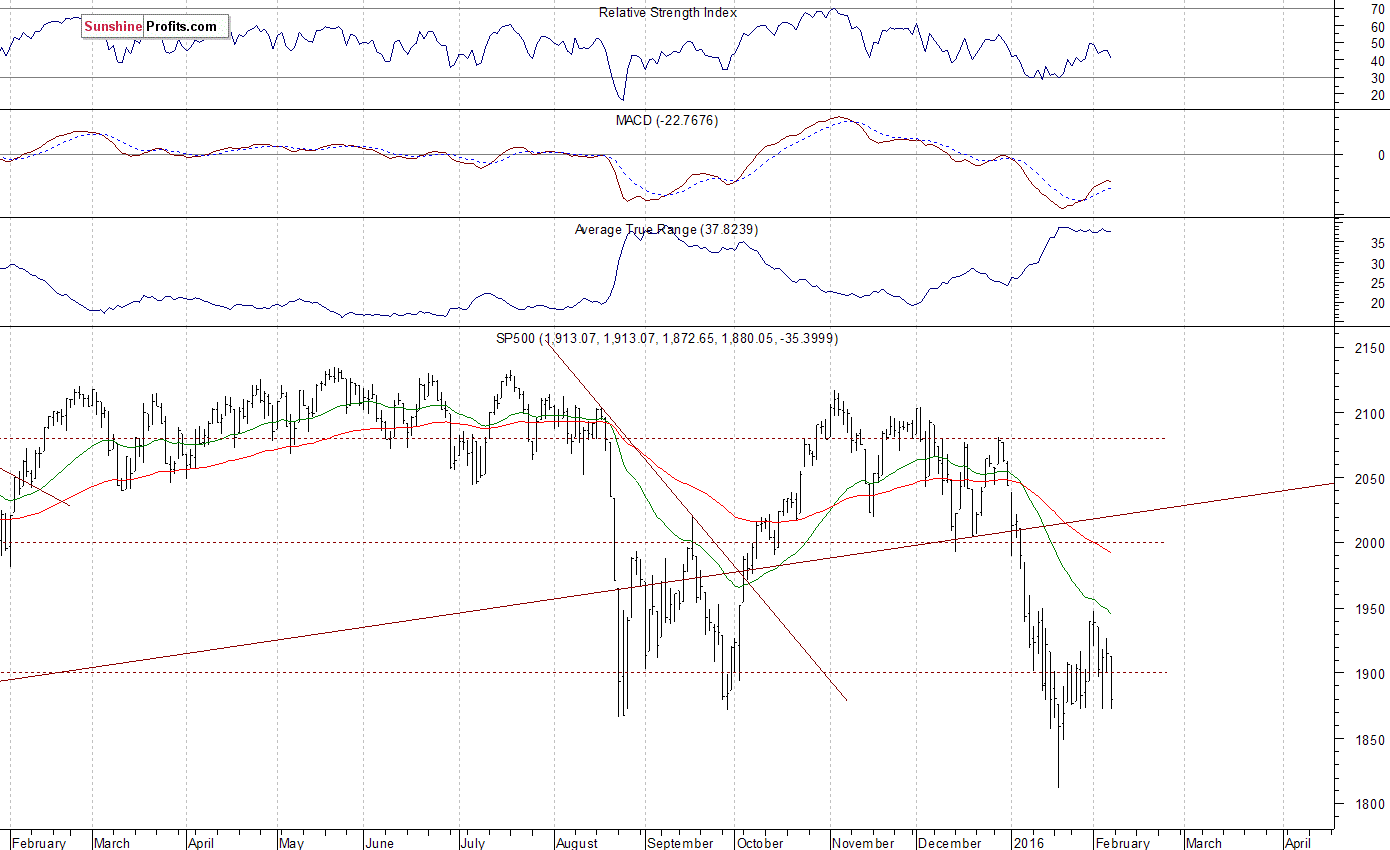Click the MACD zero axis value
Viewport: 1390px width, 850px height.
pos(1381,155)
